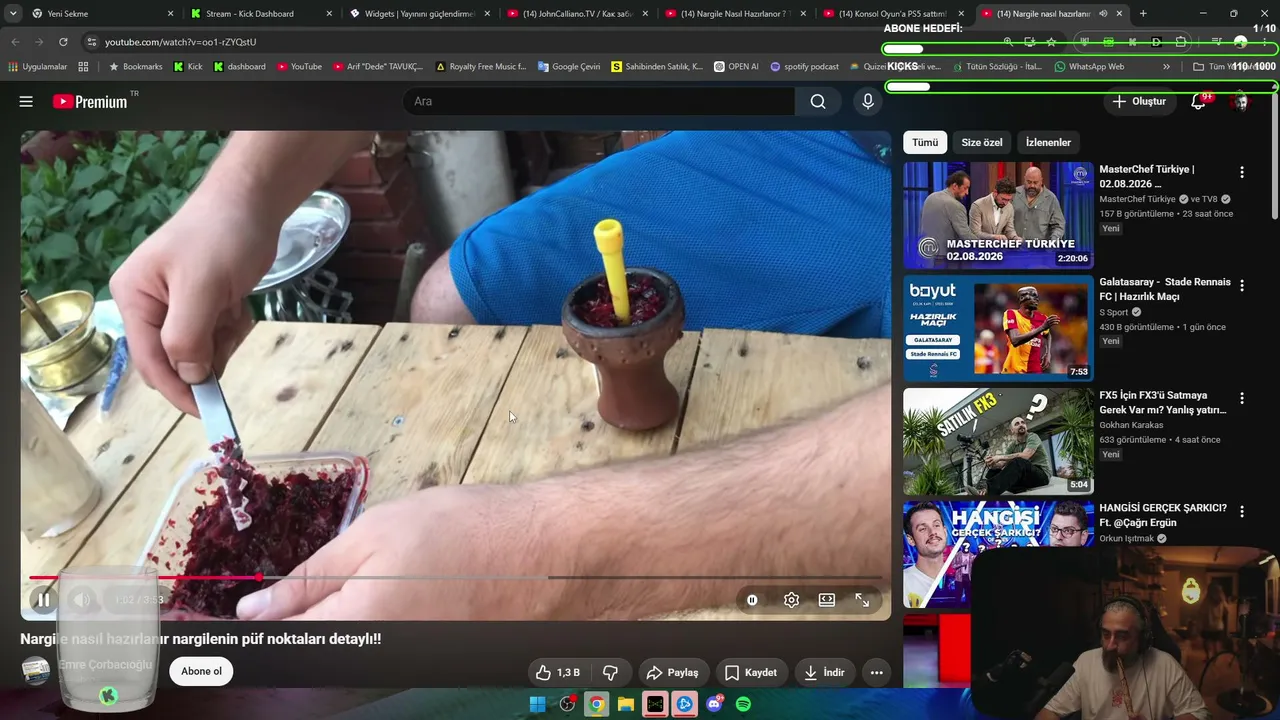Open the Oluştur create menu
Image resolution: width=1280 pixels, height=720 pixels.
click(1140, 101)
